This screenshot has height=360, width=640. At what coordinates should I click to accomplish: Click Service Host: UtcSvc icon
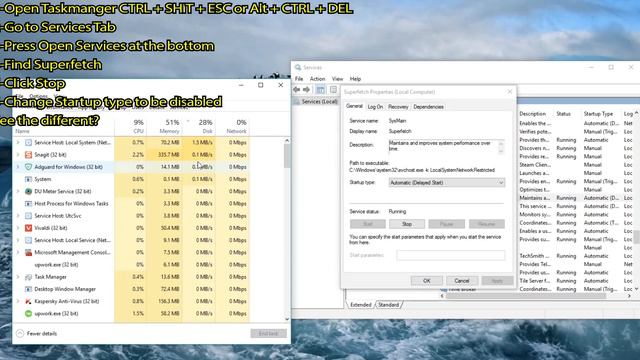pos(28,216)
